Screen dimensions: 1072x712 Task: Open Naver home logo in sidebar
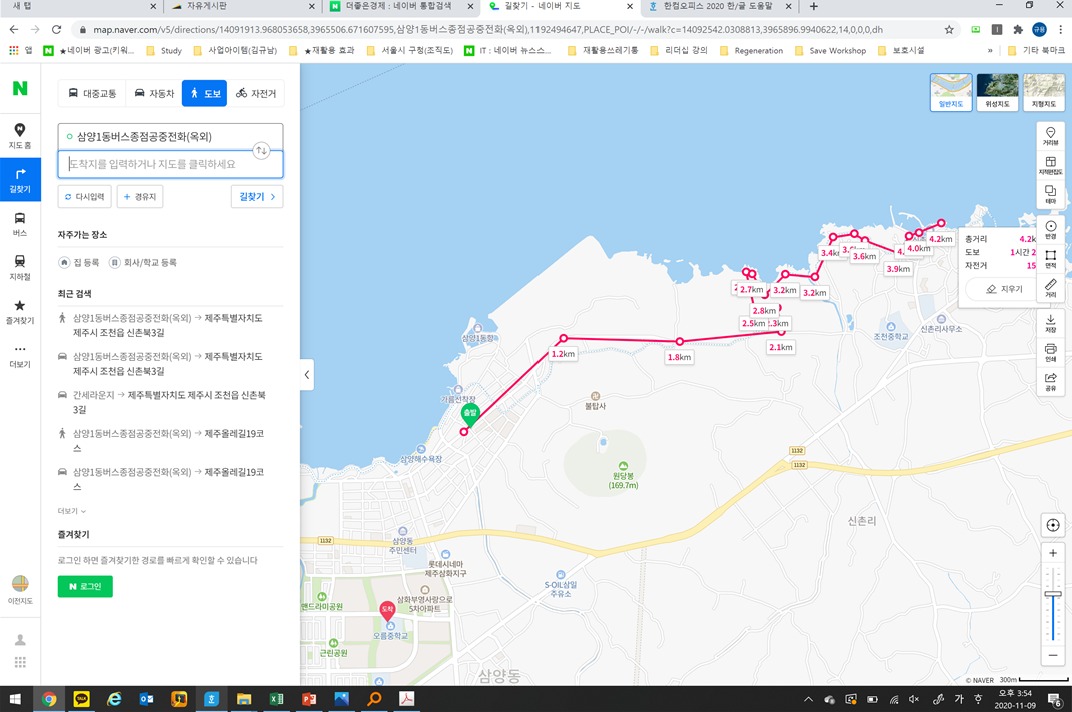pos(20,88)
